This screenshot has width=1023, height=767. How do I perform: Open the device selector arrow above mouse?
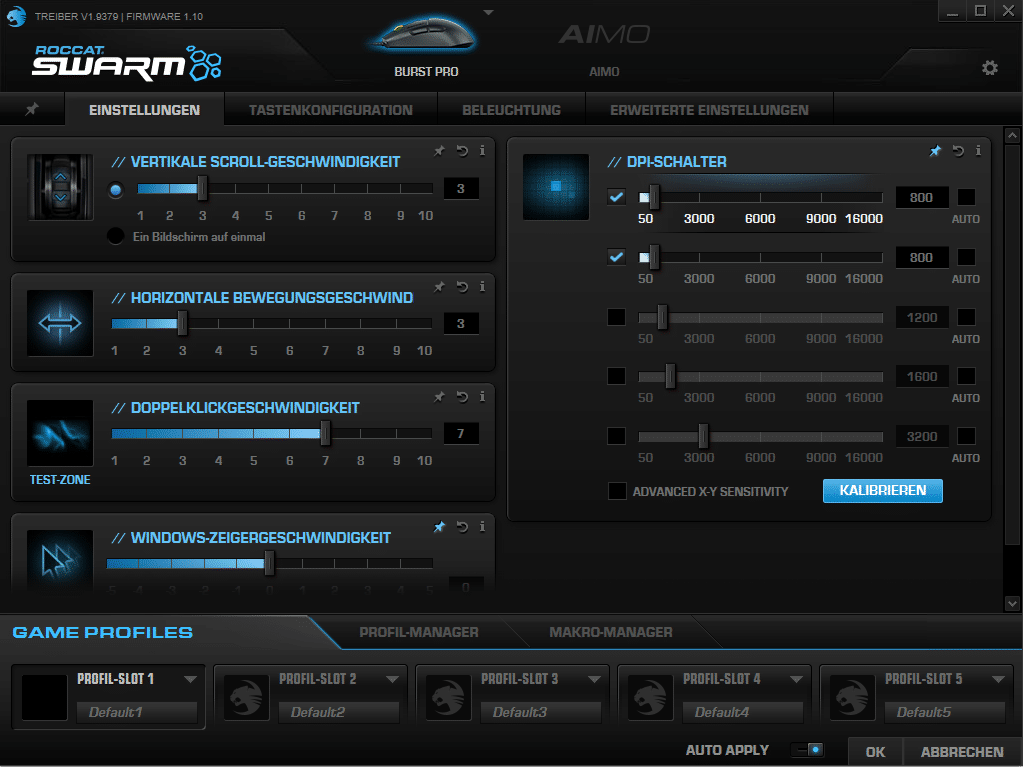[488, 13]
